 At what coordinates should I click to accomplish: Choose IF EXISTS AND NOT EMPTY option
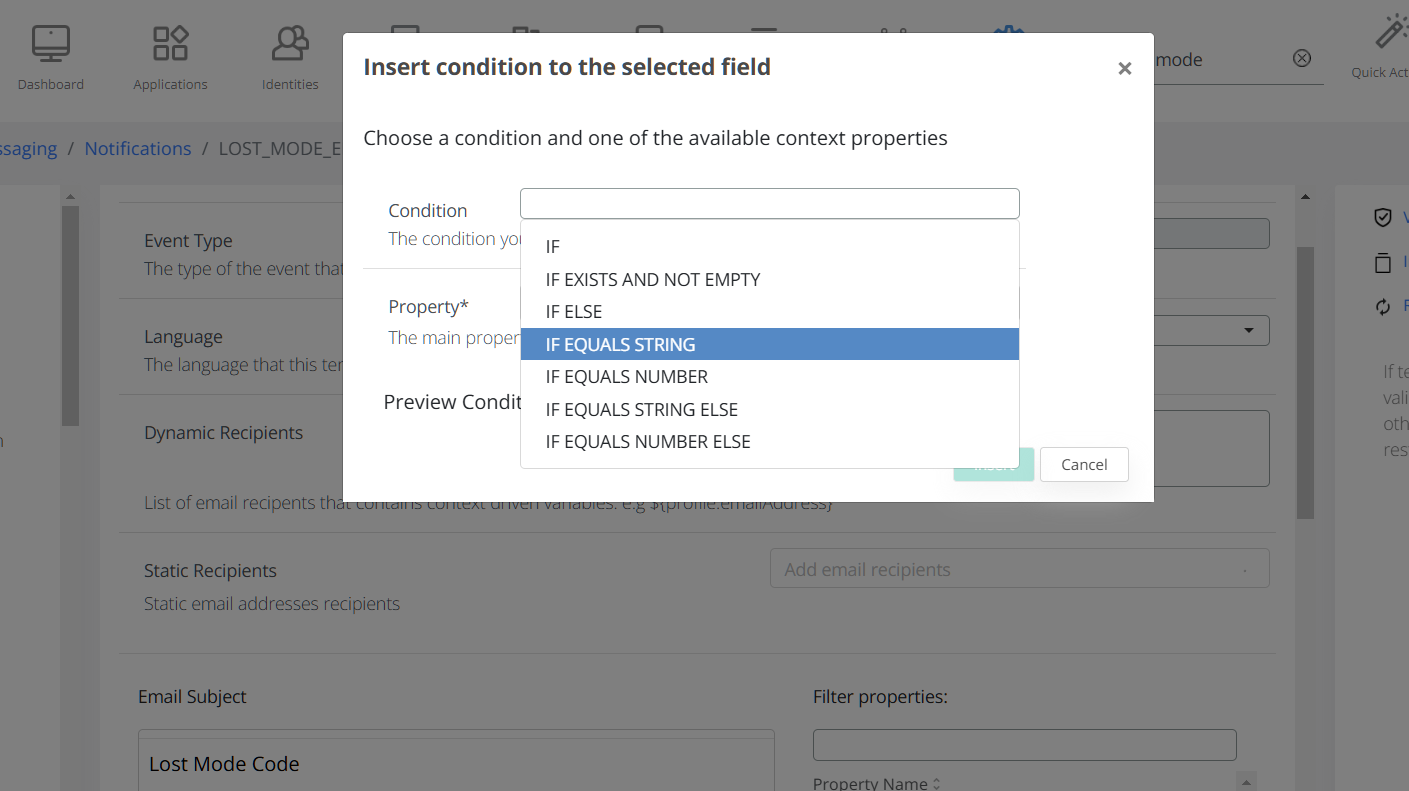coord(653,280)
